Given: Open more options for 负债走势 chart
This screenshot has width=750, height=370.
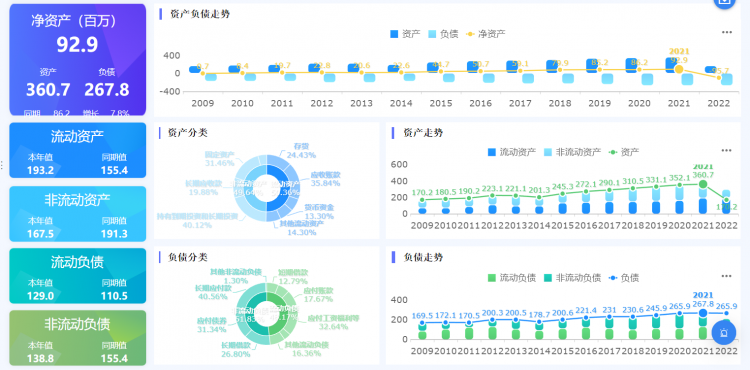Looking at the screenshot, I should (727, 276).
